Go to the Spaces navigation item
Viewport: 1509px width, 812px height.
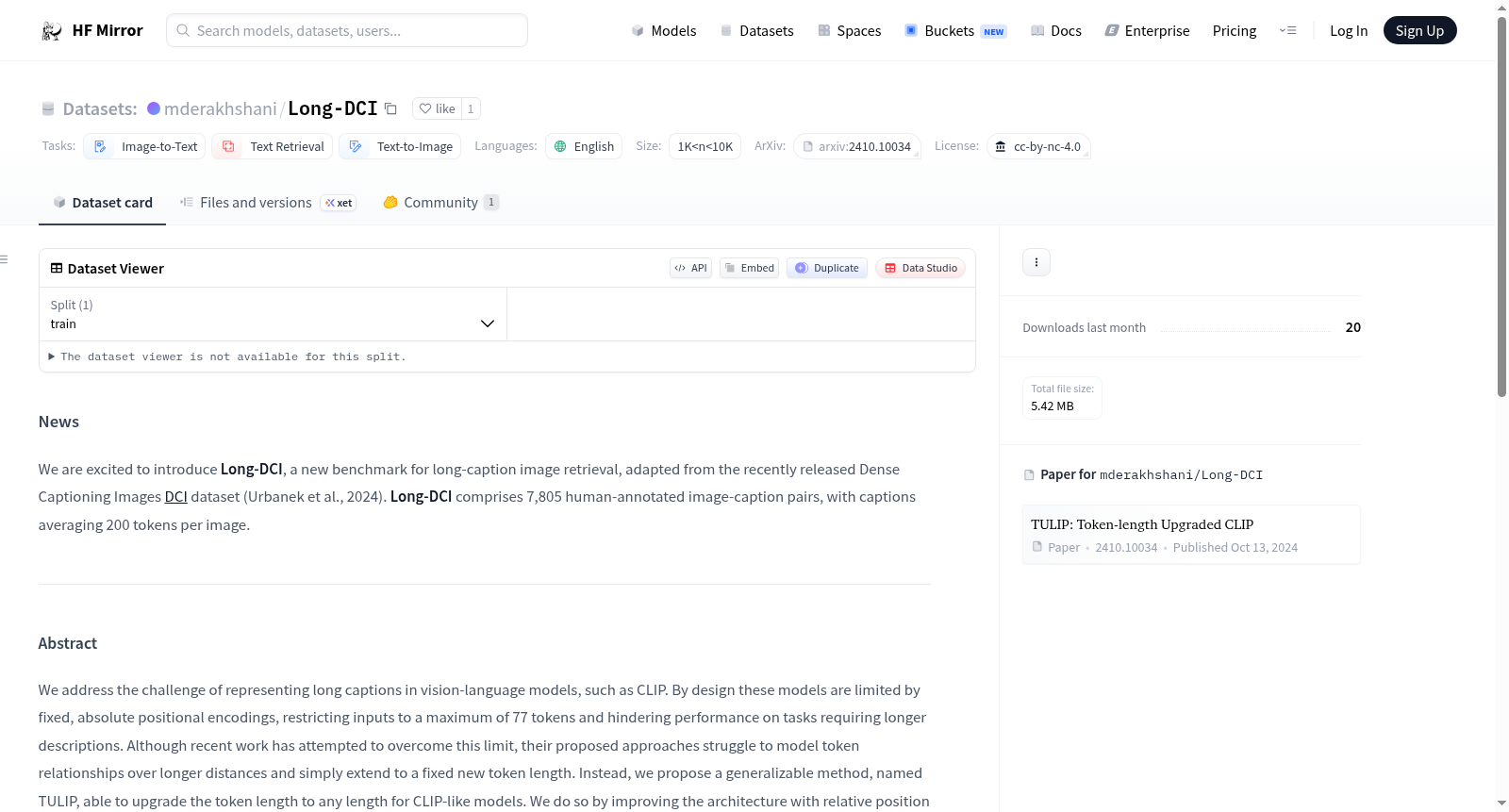(850, 31)
